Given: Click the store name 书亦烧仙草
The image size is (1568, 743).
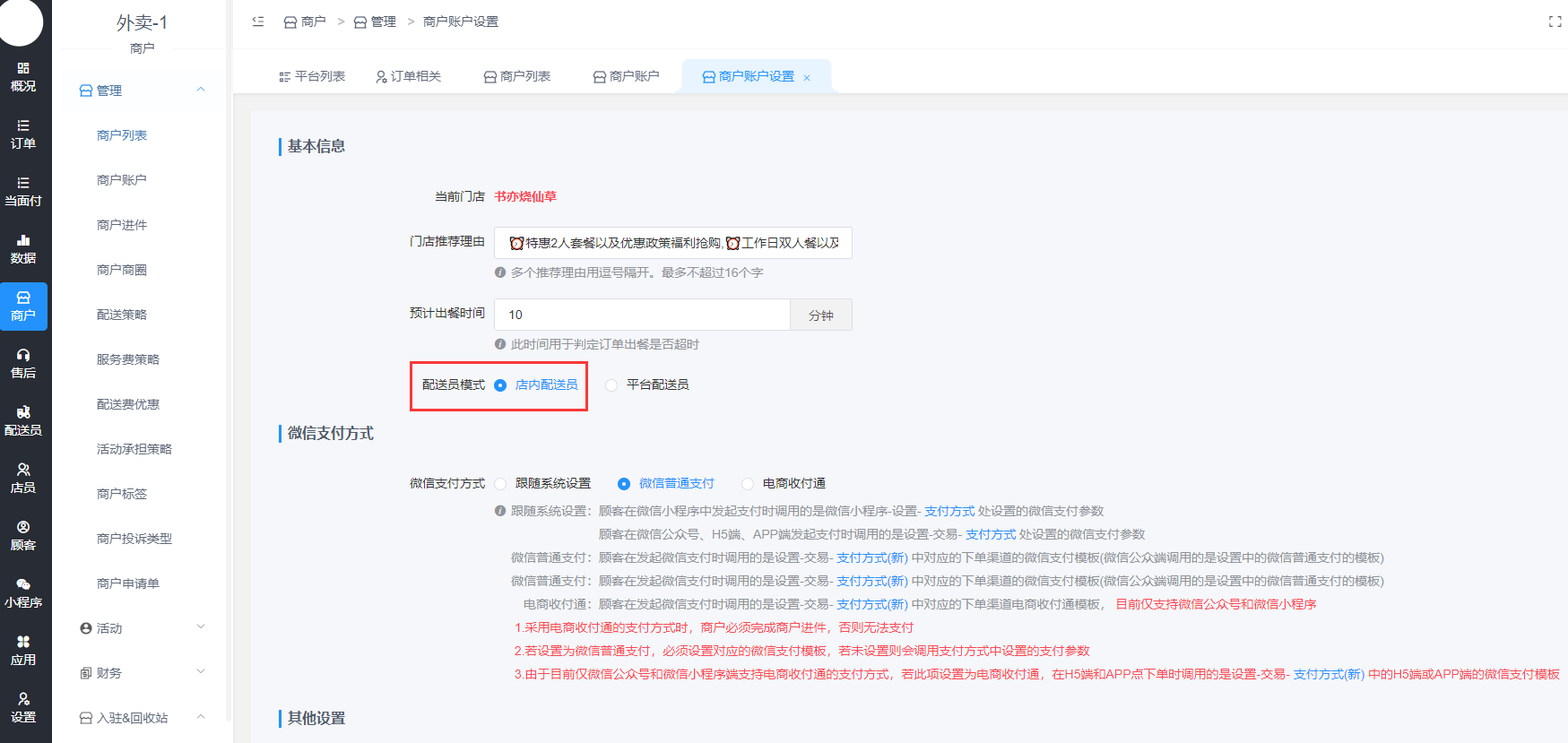Looking at the screenshot, I should point(525,196).
